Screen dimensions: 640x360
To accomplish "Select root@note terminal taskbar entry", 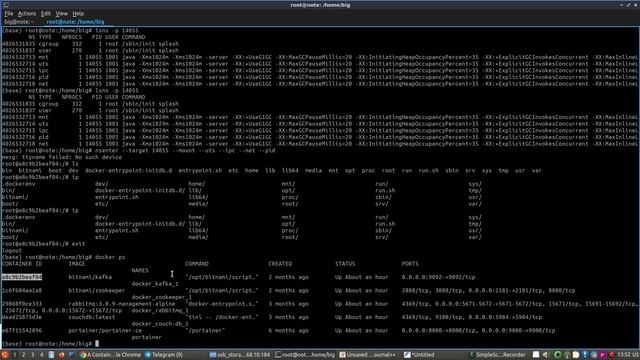I will coord(304,355).
